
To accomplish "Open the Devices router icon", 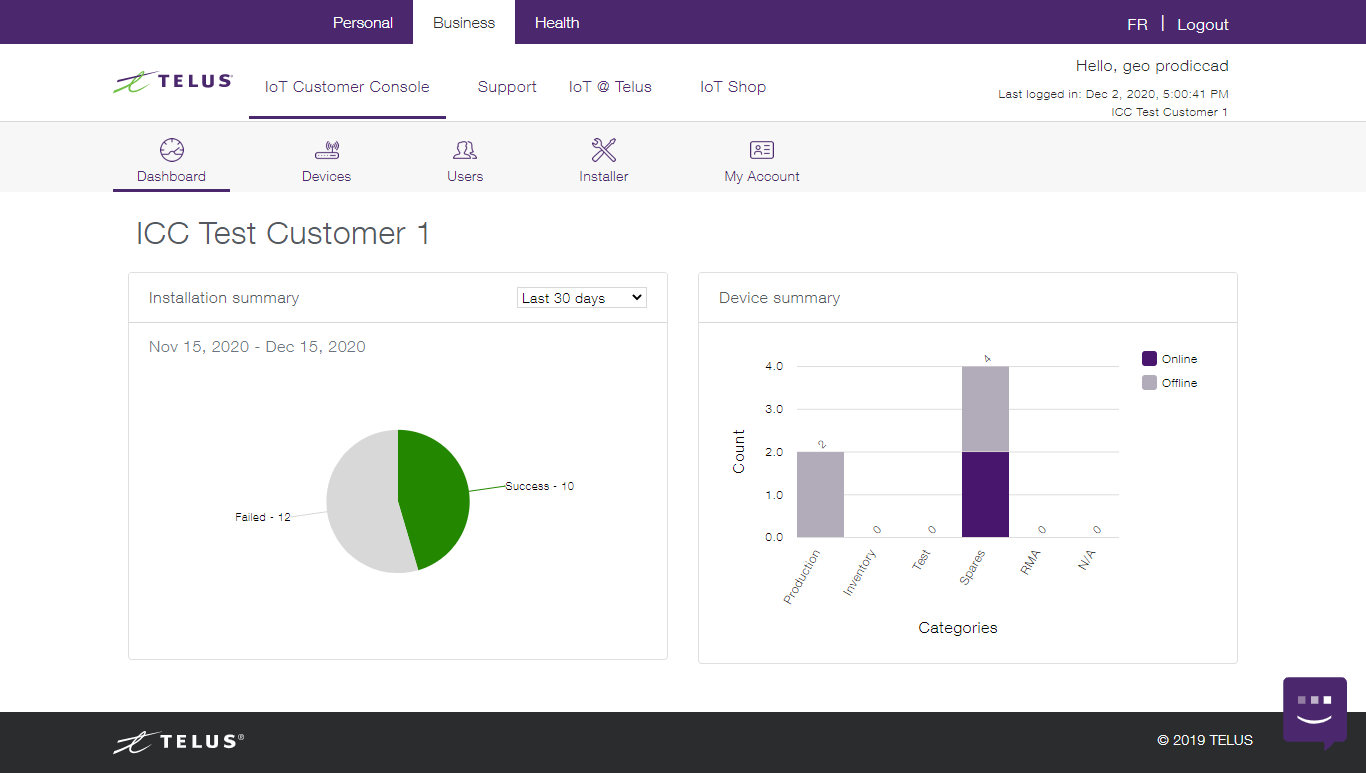I will coord(327,151).
